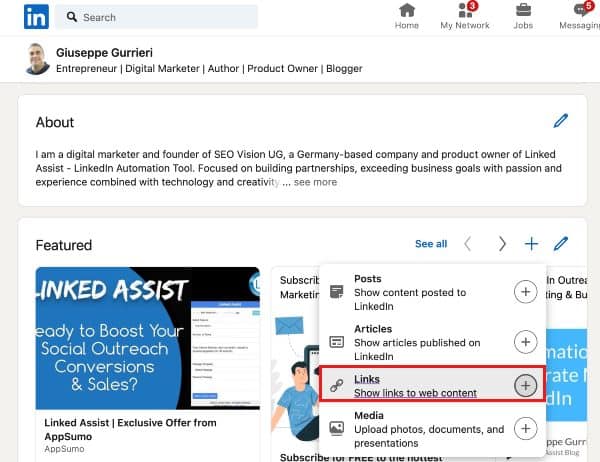Click the plus button next to Media
600x462 pixels.
526,428
